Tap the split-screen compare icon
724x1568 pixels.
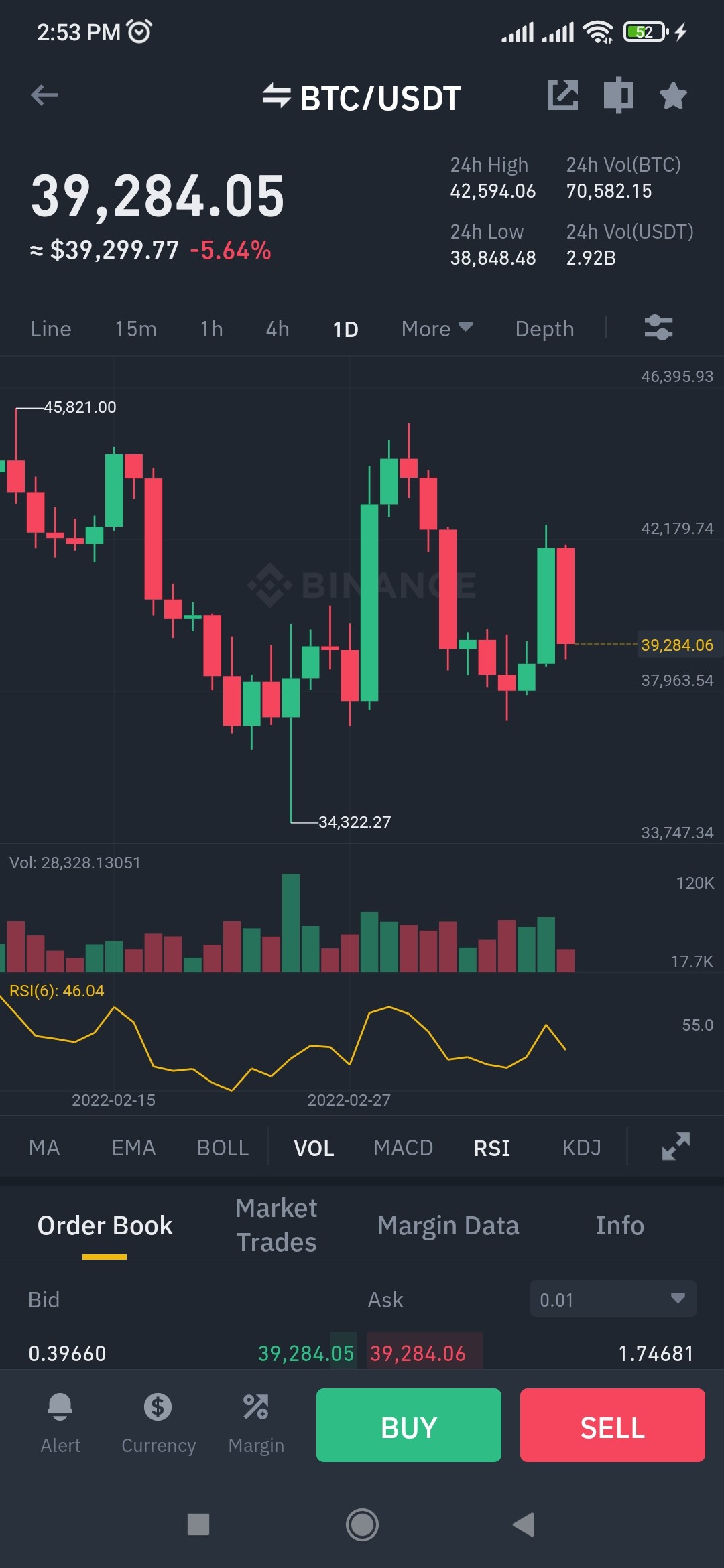[x=618, y=95]
